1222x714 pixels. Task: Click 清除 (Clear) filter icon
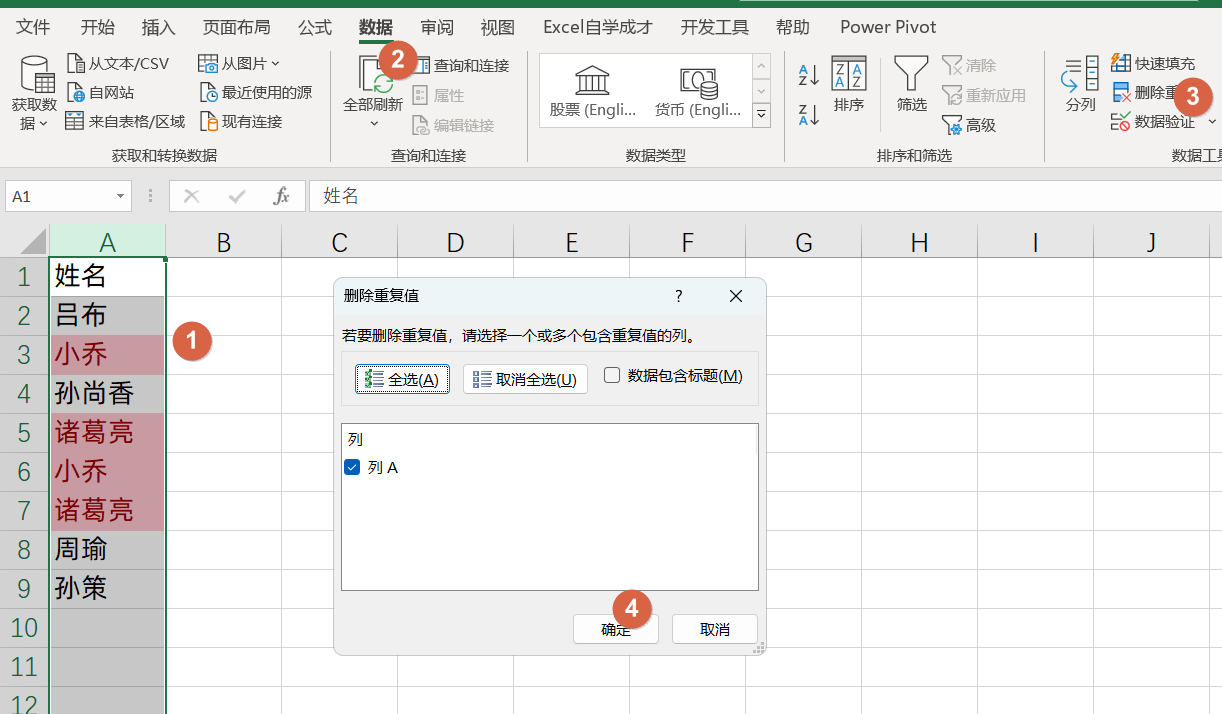tap(952, 66)
